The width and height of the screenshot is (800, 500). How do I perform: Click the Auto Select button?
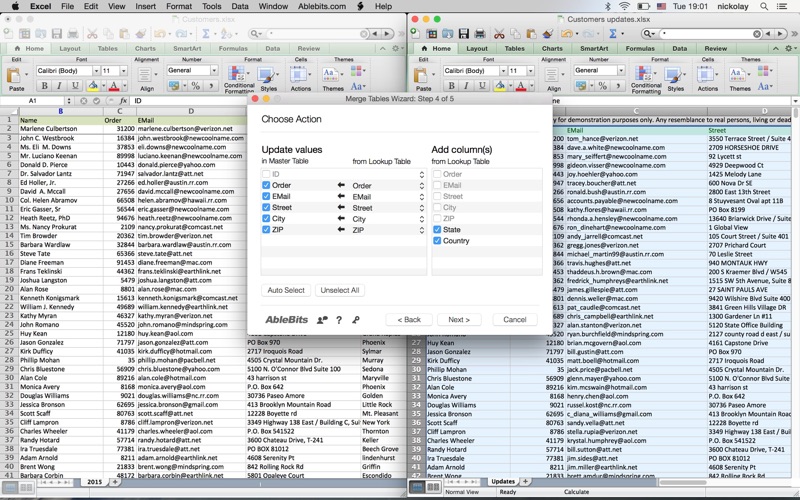point(286,290)
